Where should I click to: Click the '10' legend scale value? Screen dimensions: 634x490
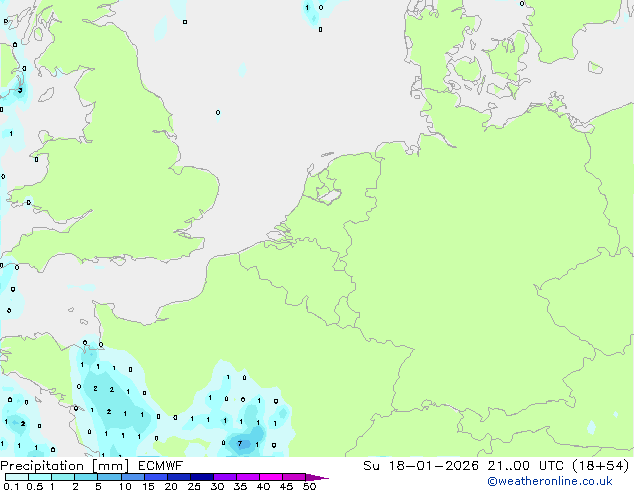pyautogui.click(x=125, y=486)
